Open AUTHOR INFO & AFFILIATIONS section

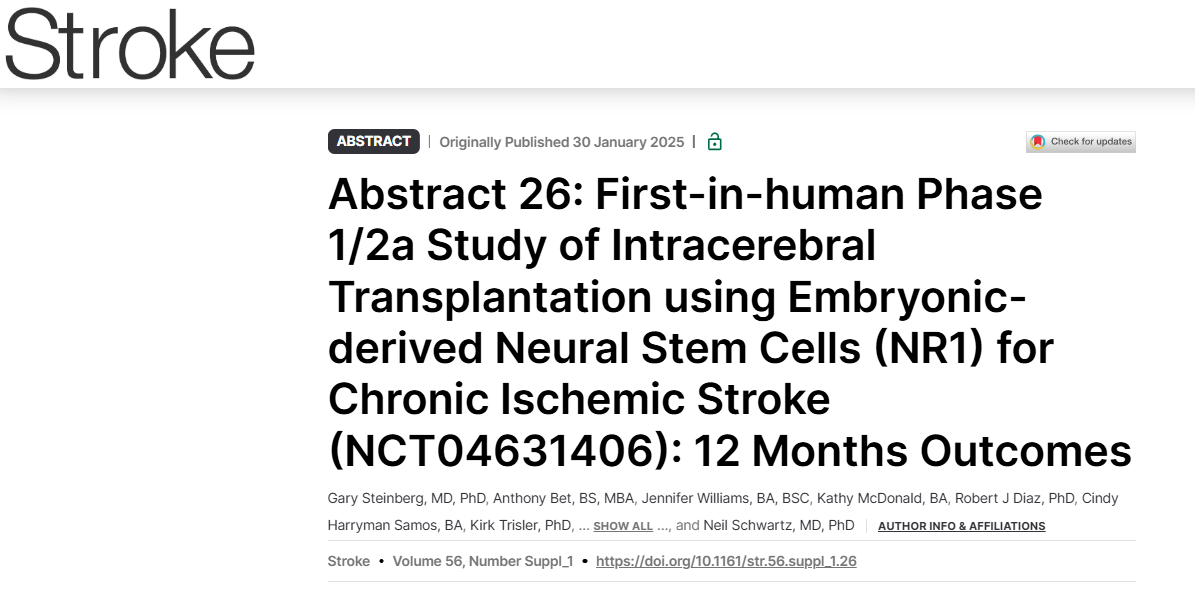click(x=961, y=526)
